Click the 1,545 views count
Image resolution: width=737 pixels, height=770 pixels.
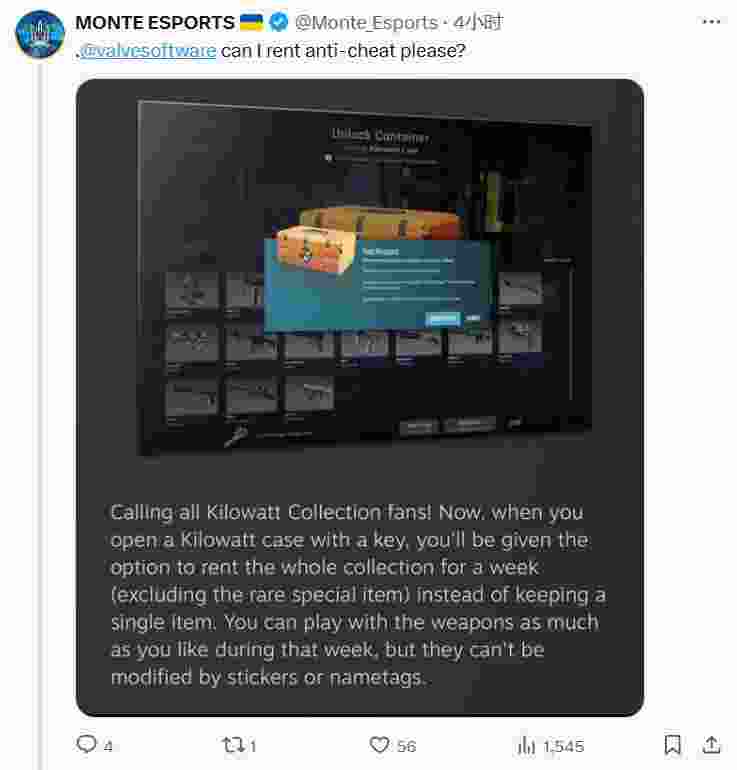(x=564, y=746)
